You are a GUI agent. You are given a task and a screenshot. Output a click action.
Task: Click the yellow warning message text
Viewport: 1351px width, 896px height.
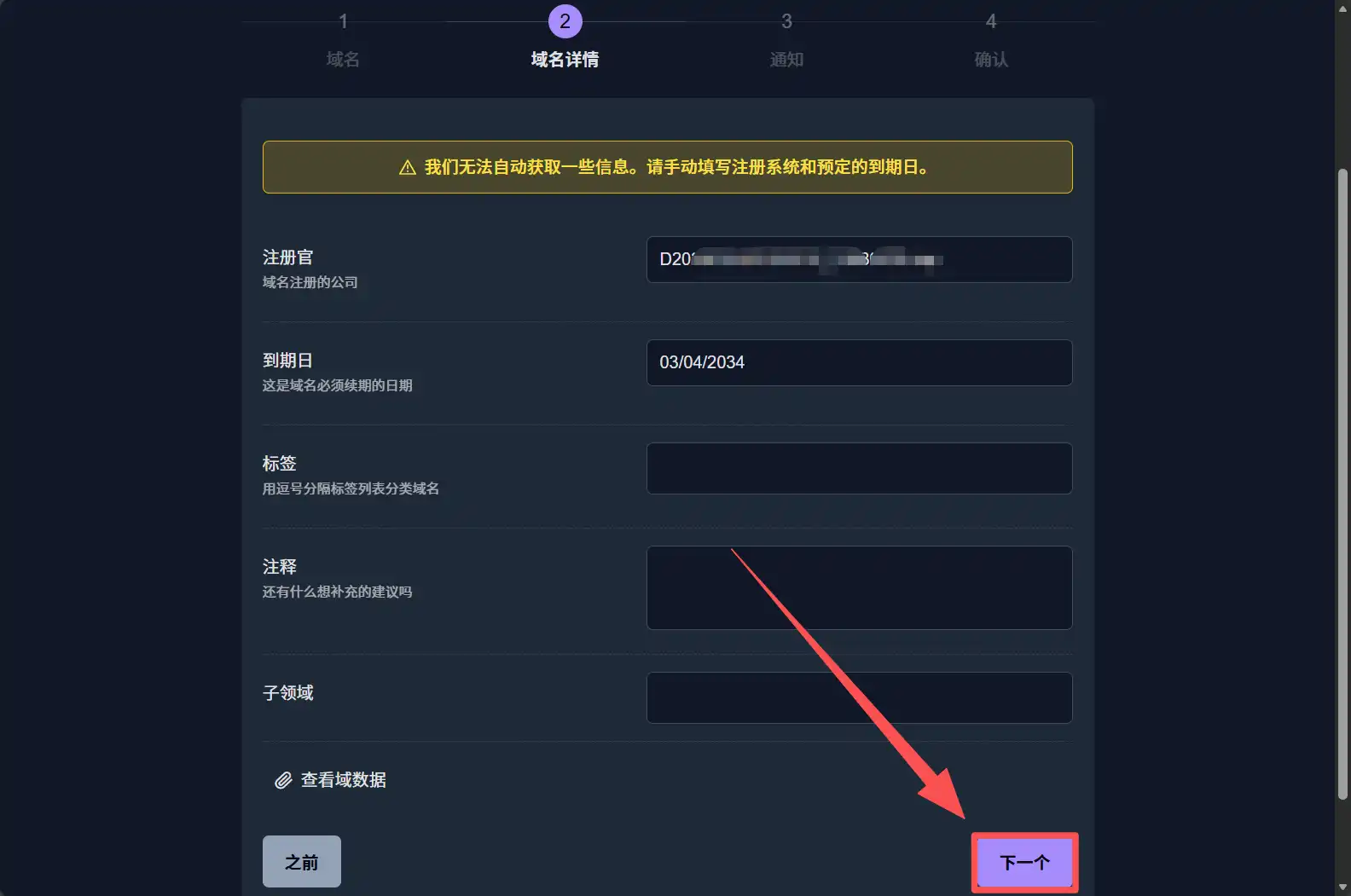(x=676, y=167)
